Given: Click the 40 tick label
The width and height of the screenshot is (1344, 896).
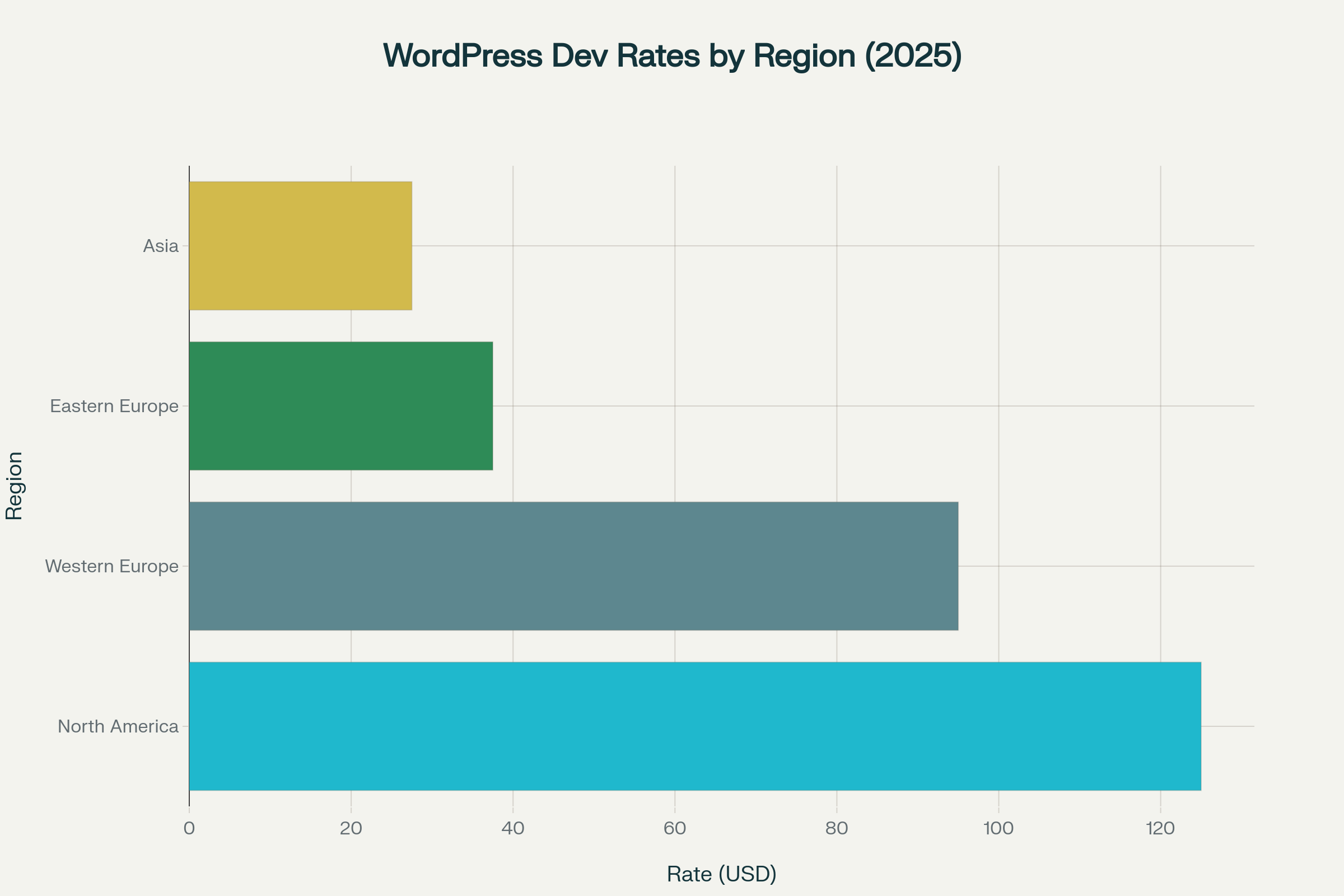Looking at the screenshot, I should coord(512,829).
